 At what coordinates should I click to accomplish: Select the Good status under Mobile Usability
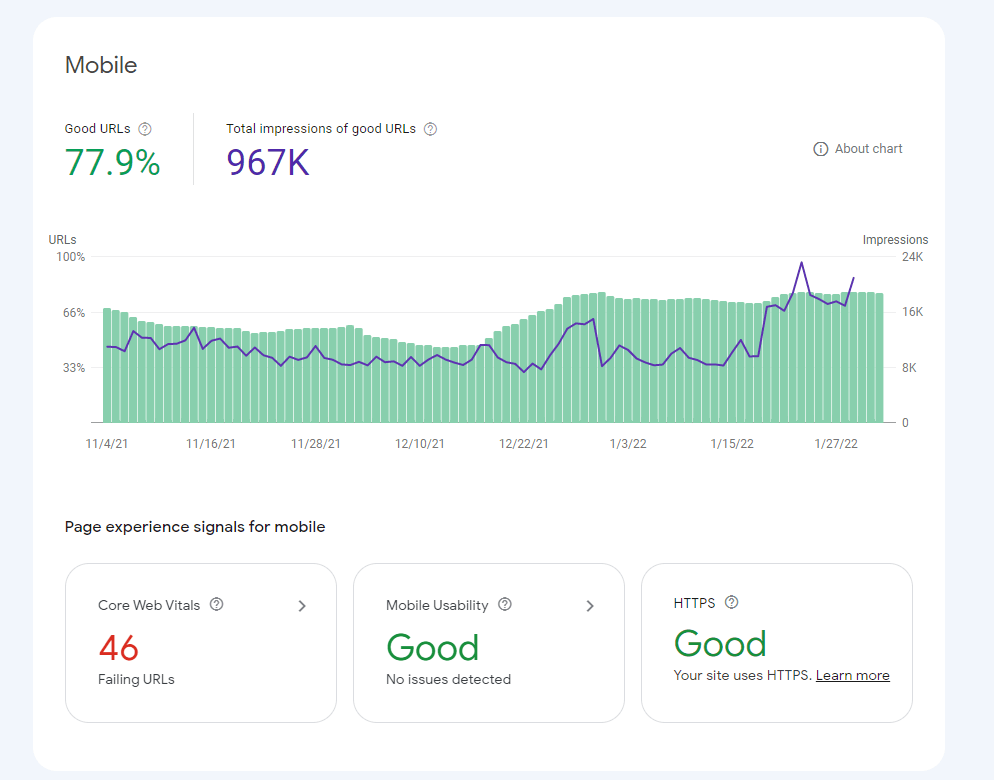click(432, 648)
